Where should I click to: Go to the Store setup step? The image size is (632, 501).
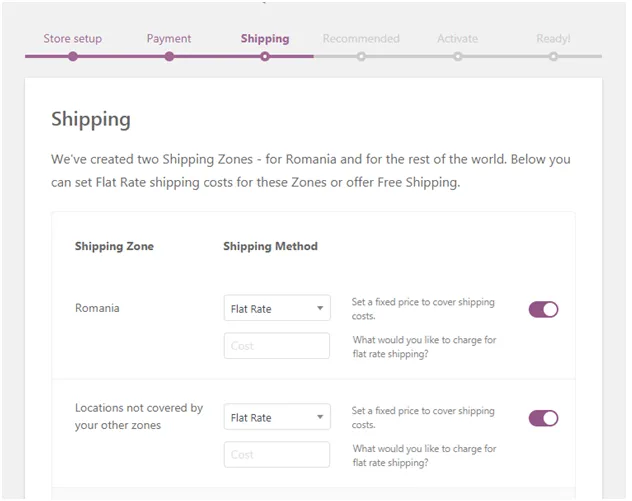73,39
